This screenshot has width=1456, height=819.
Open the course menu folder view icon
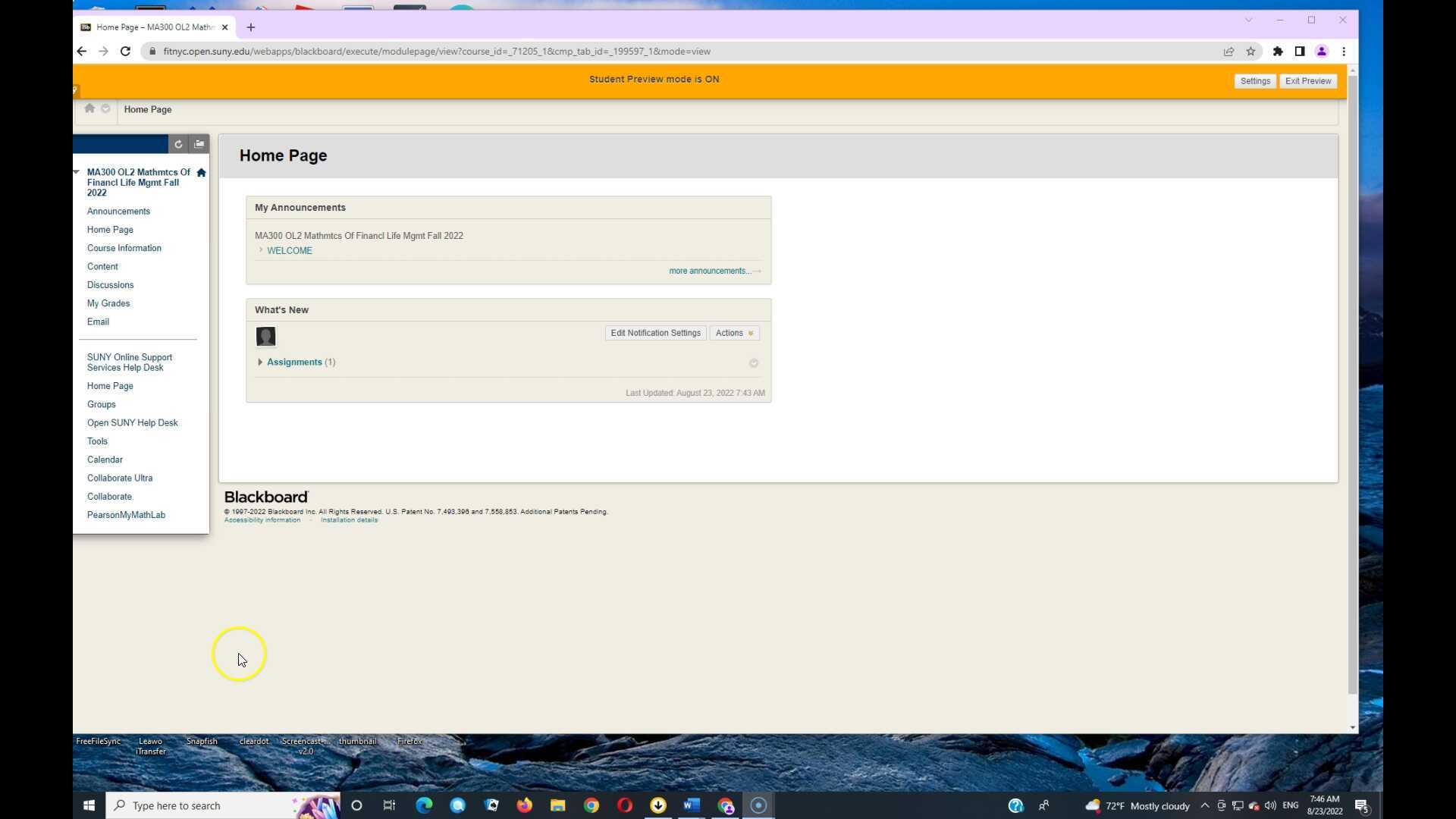pos(199,144)
